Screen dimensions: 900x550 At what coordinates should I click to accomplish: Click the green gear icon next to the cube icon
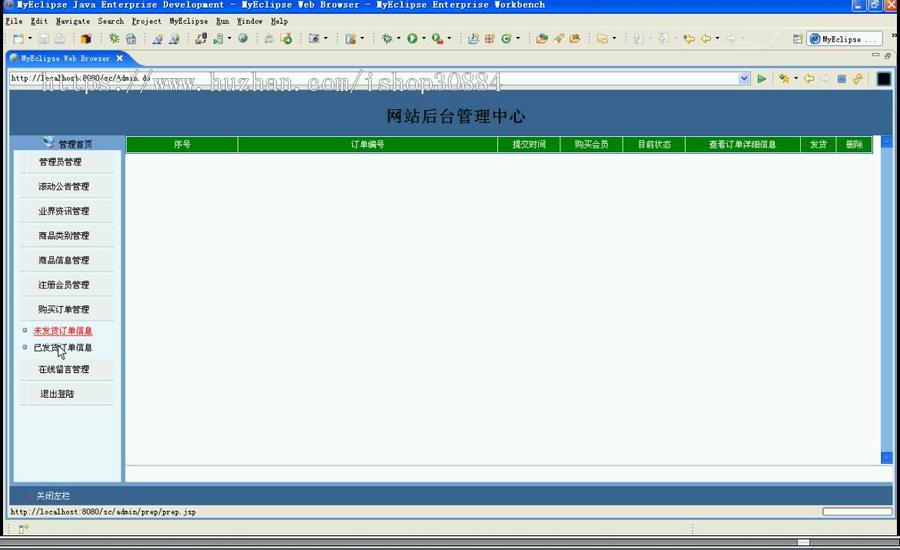tap(114, 38)
